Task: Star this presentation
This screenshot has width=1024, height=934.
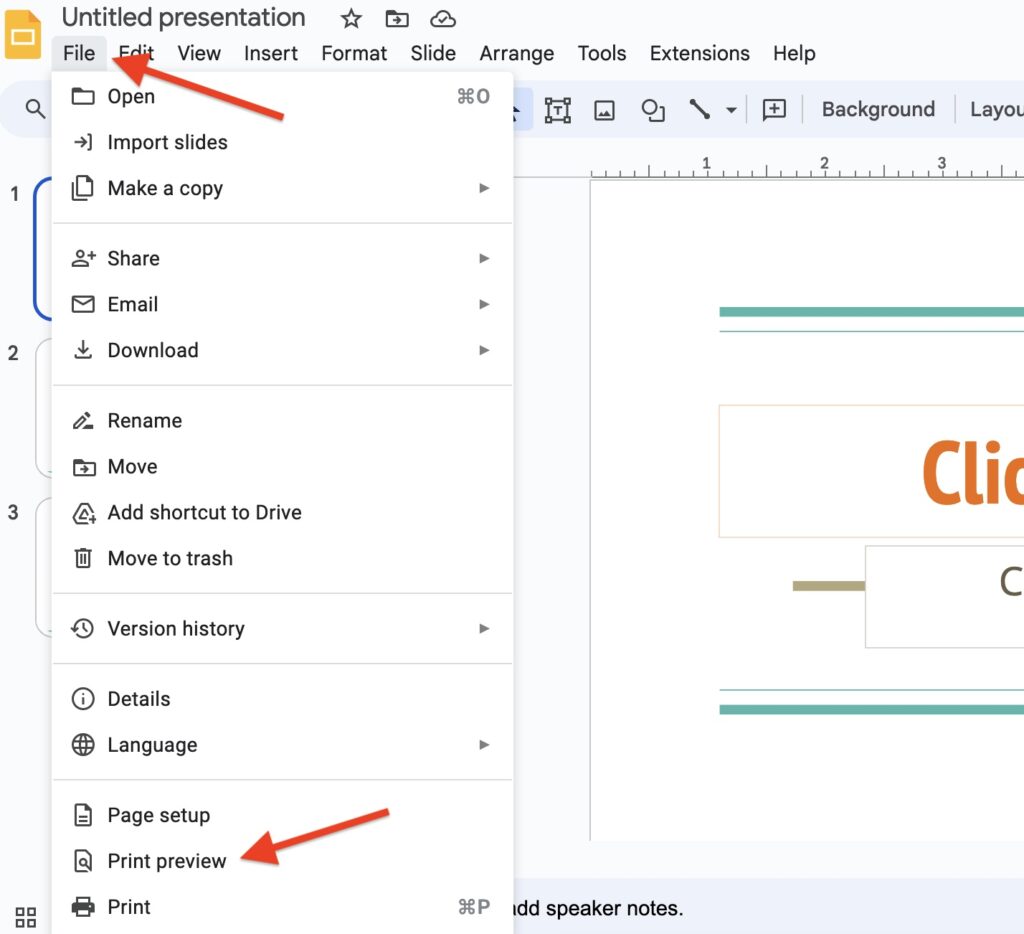Action: coord(350,18)
